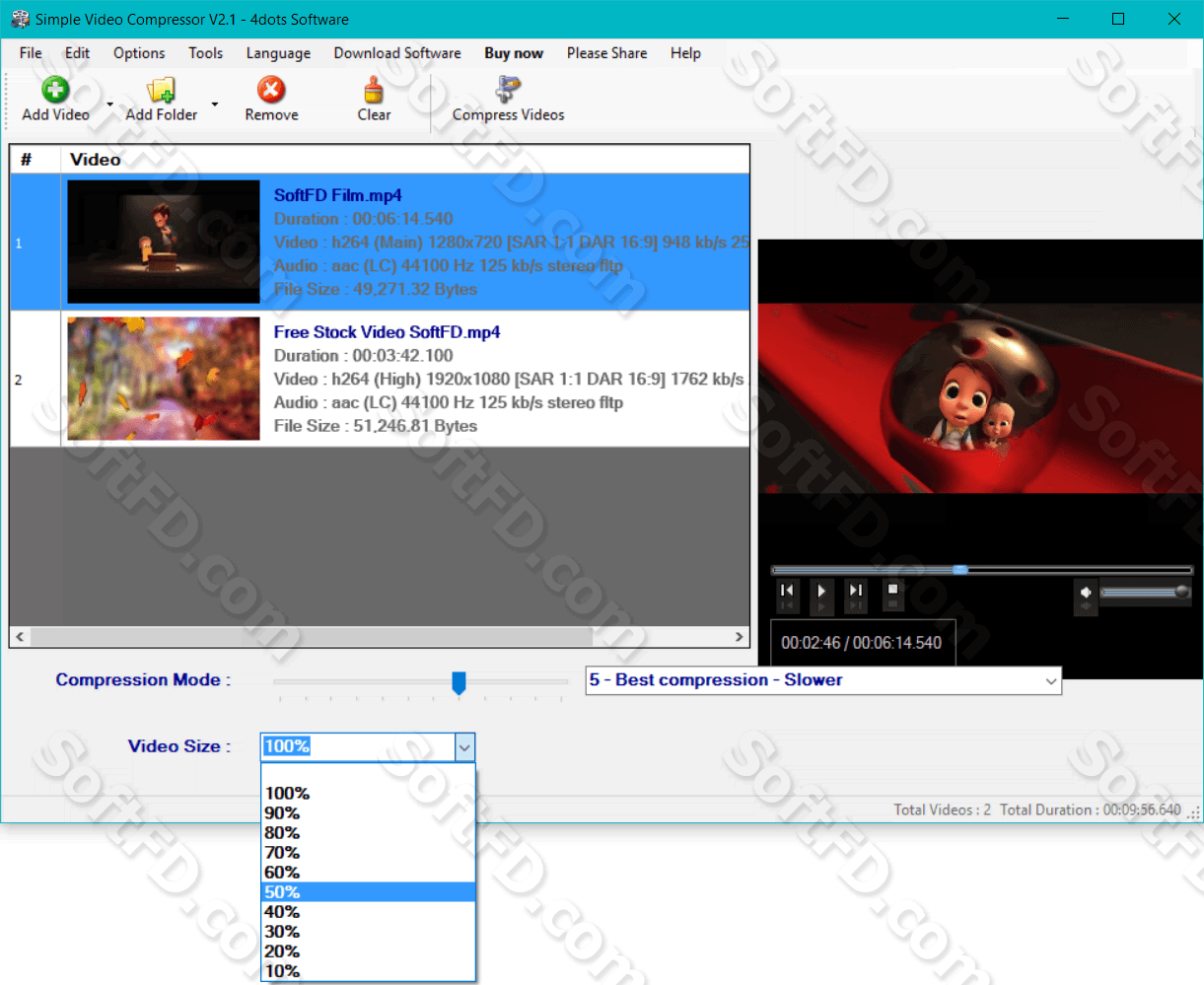
Task: Click the stop button in preview
Action: pos(892,593)
